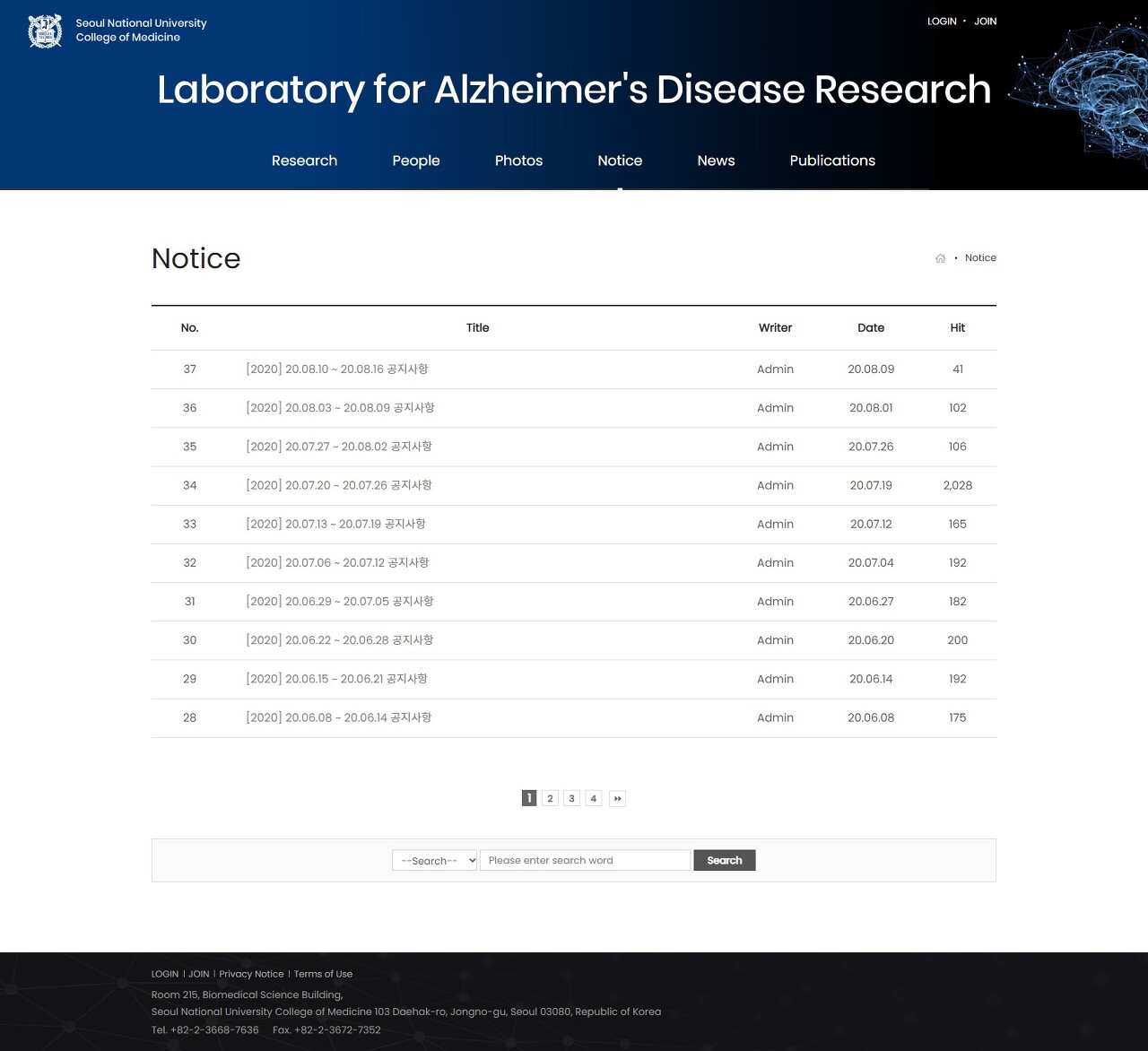Screen dimensions: 1148x1051
Task: Click Admin writer in row 36
Action: pyautogui.click(x=775, y=408)
